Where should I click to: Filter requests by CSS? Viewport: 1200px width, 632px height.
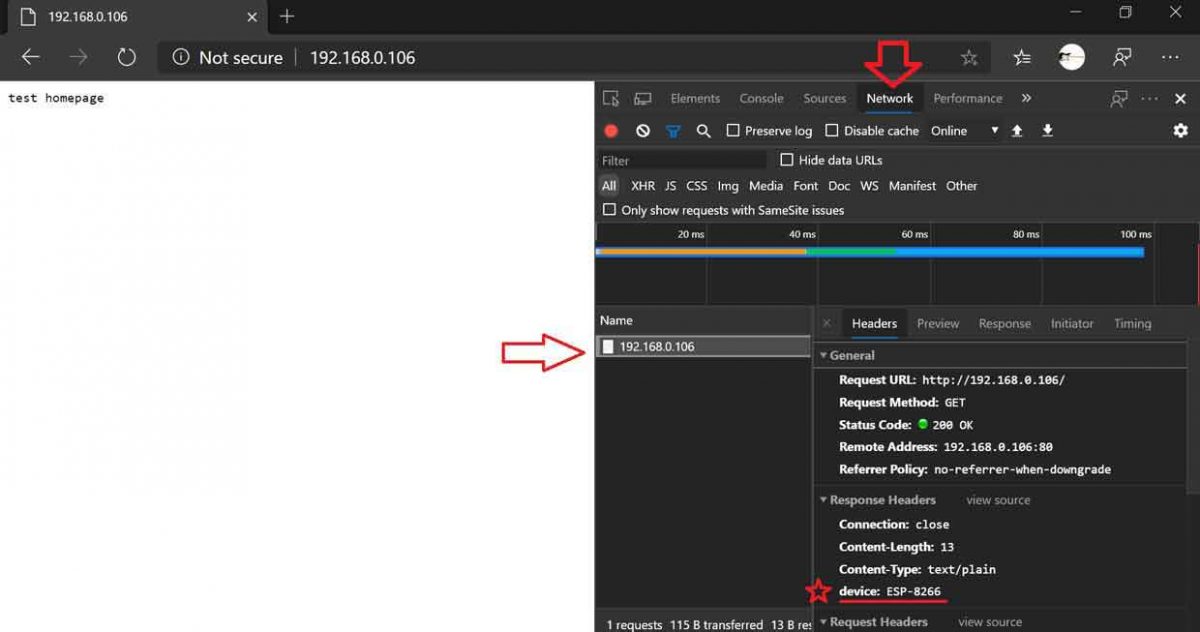click(697, 186)
